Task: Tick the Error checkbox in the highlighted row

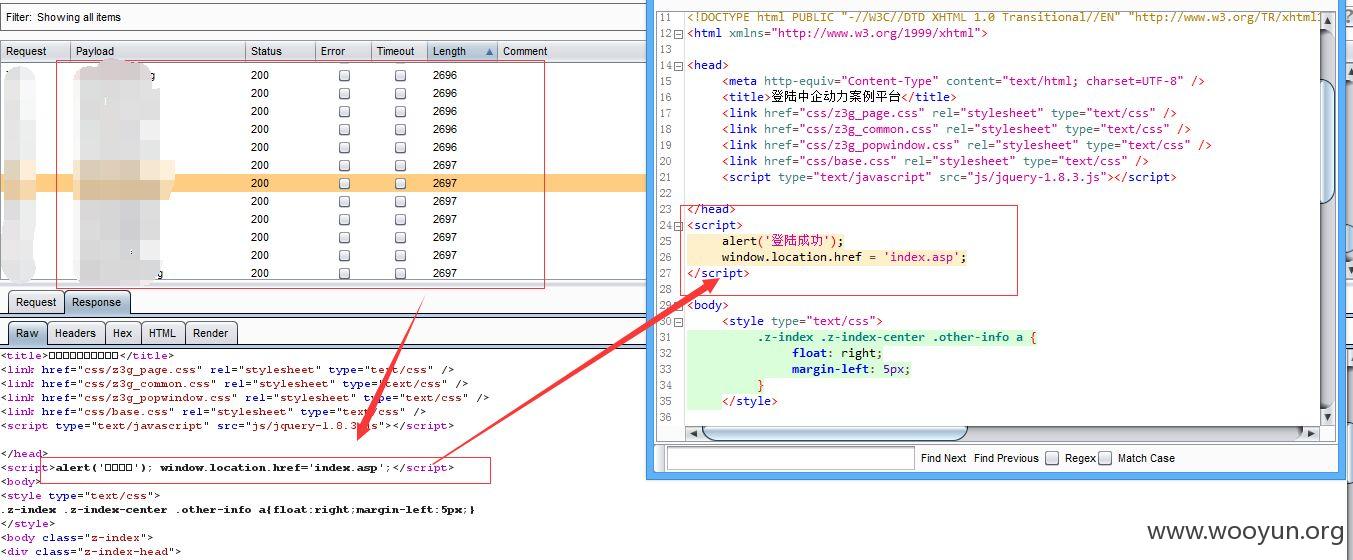Action: [x=344, y=183]
